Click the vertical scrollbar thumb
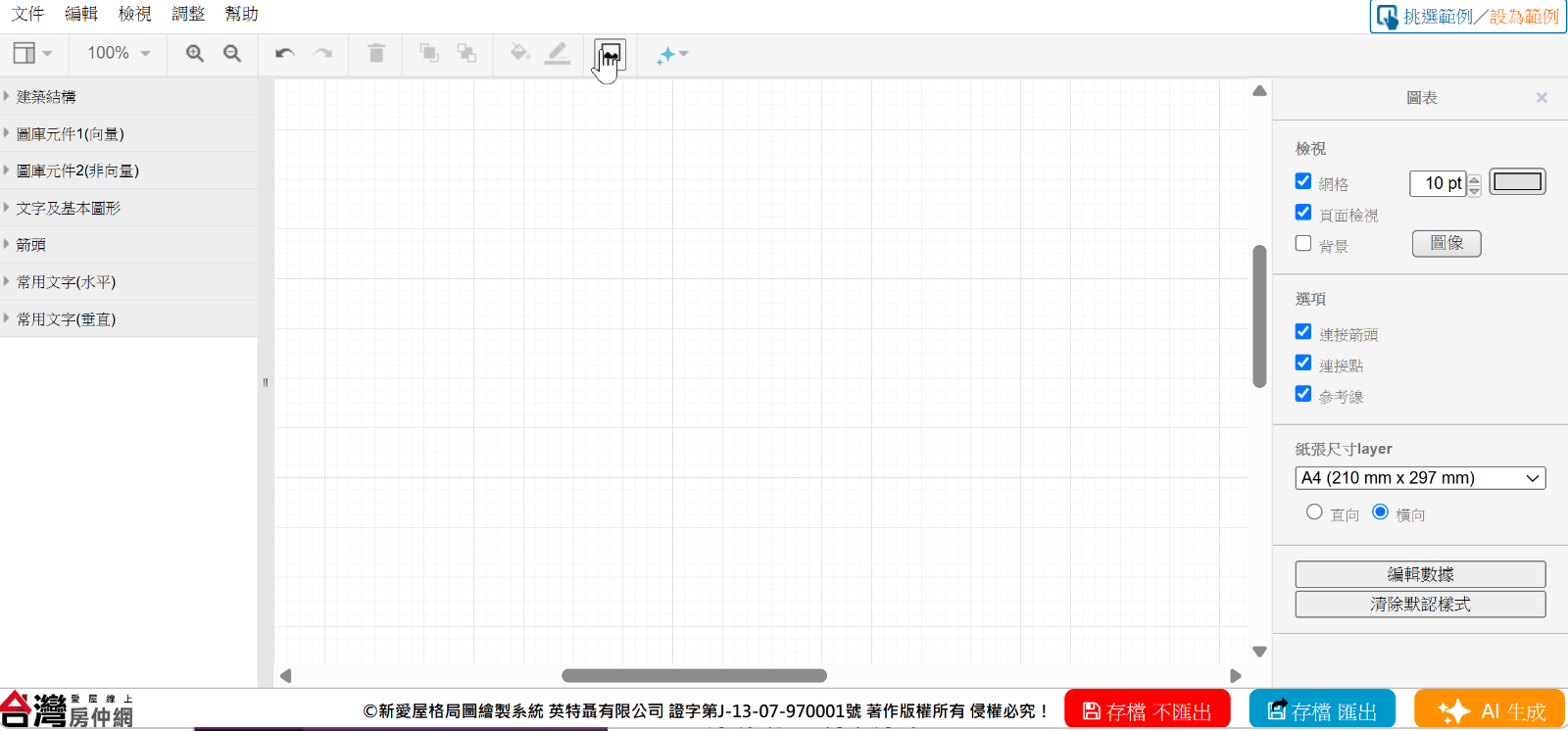Screen dimensions: 1568x731 (x=1259, y=317)
